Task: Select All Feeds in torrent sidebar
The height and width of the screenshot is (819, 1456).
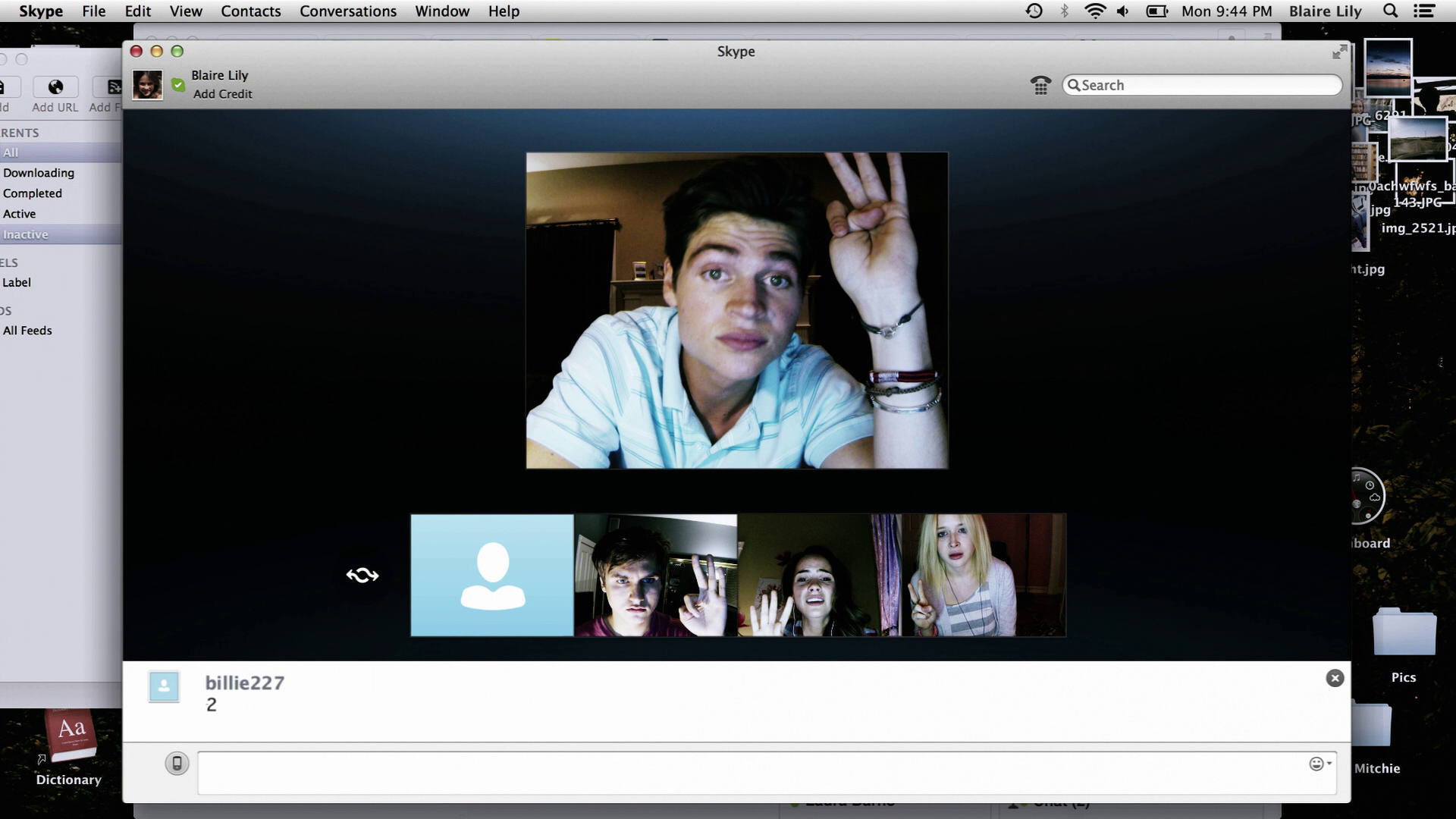Action: pyautogui.click(x=27, y=331)
